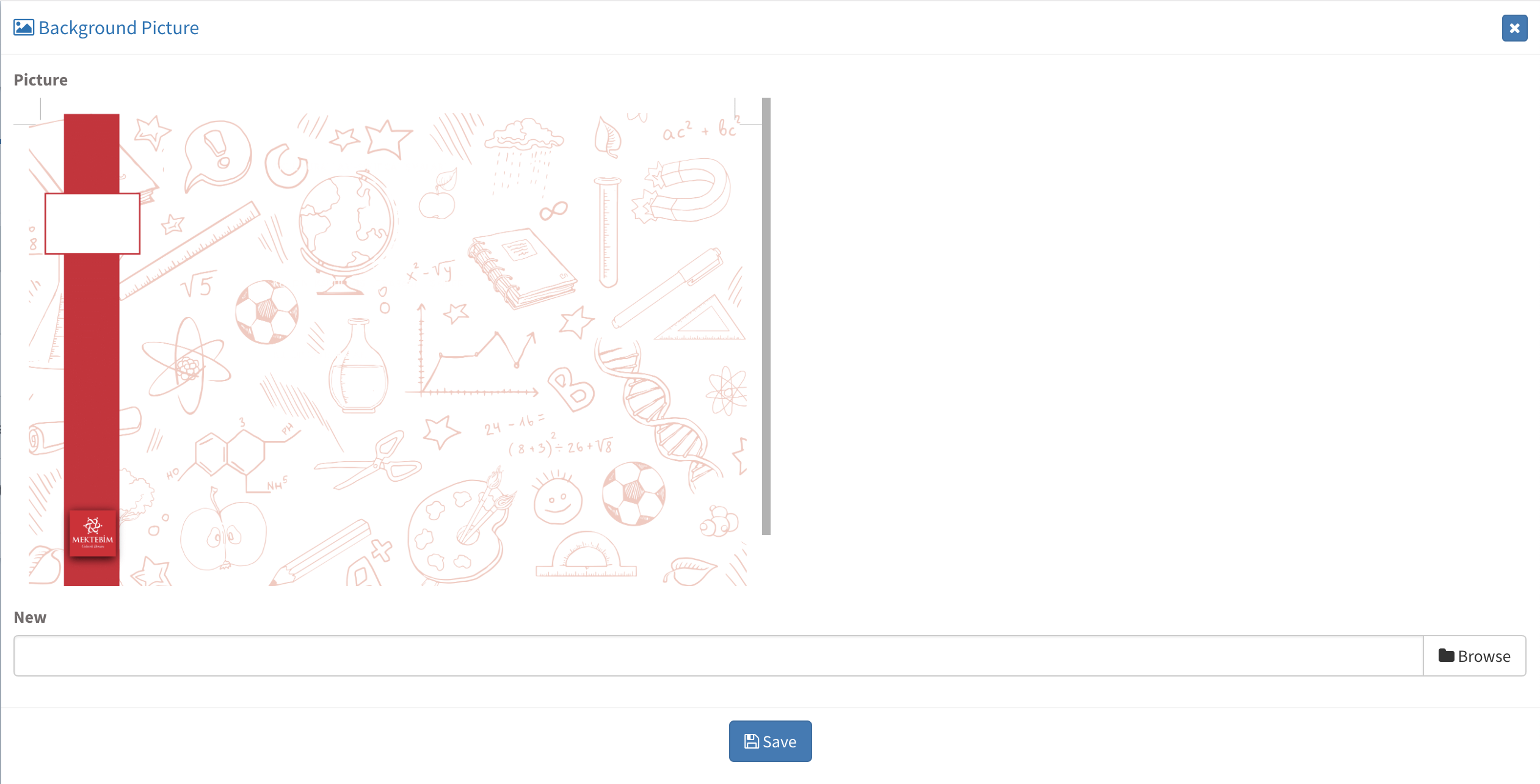Viewport: 1540px width, 784px height.
Task: Click the Save button
Action: click(770, 741)
